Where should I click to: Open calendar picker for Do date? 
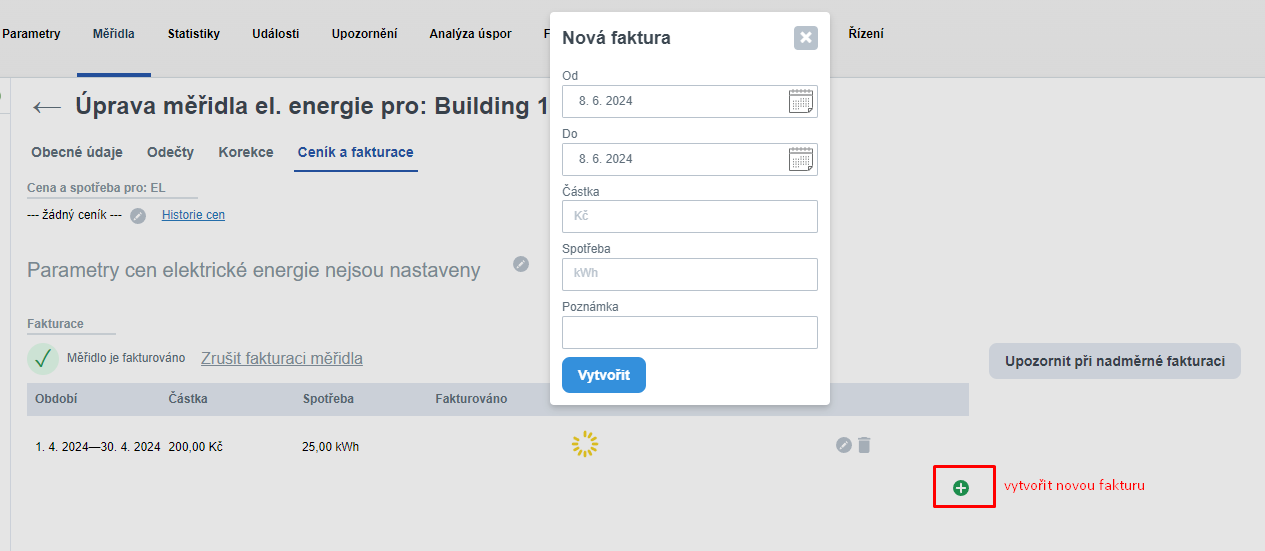click(801, 159)
